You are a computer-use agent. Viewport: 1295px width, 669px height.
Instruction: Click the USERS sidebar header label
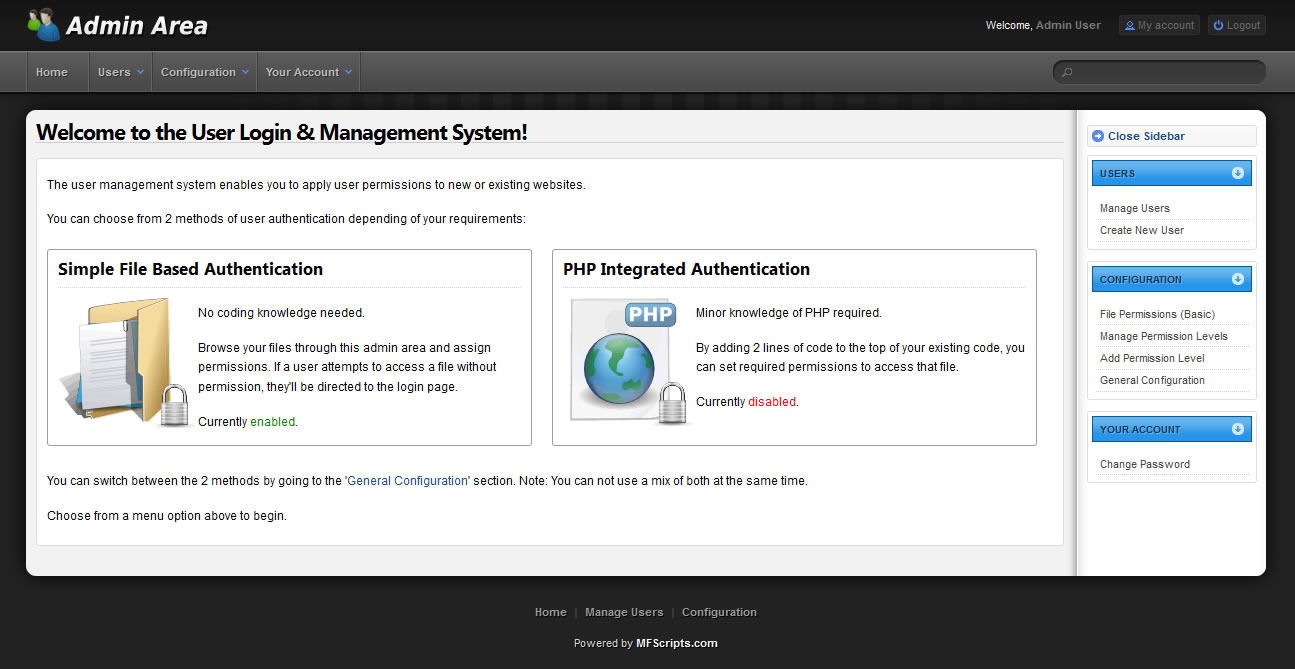pos(1117,173)
